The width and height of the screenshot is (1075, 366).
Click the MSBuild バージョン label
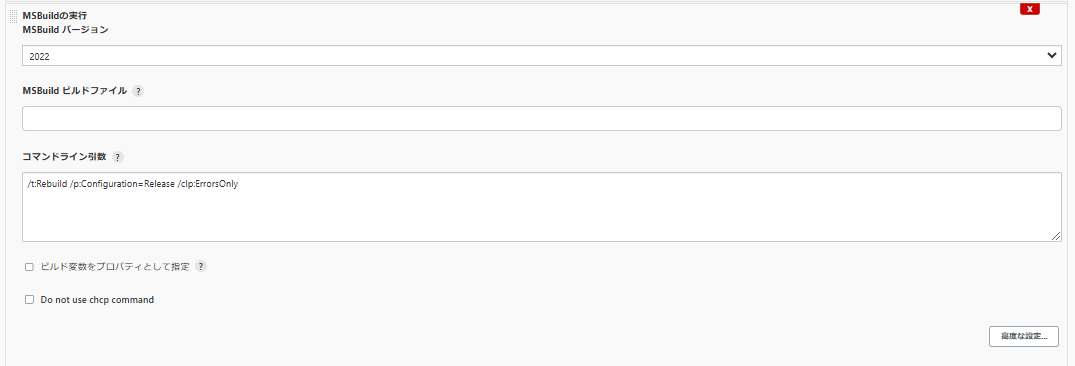pyautogui.click(x=66, y=30)
